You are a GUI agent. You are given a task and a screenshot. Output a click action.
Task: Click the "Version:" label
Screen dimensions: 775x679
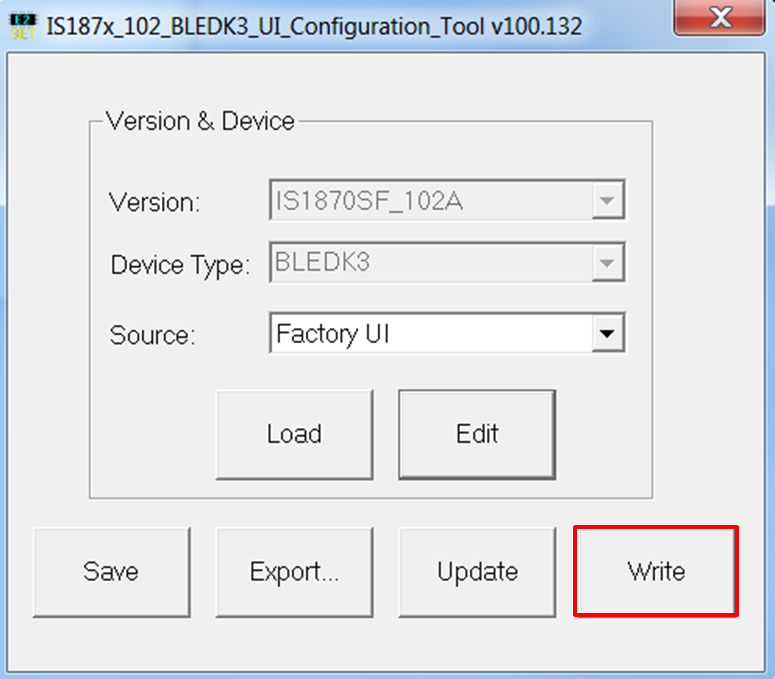pos(155,203)
